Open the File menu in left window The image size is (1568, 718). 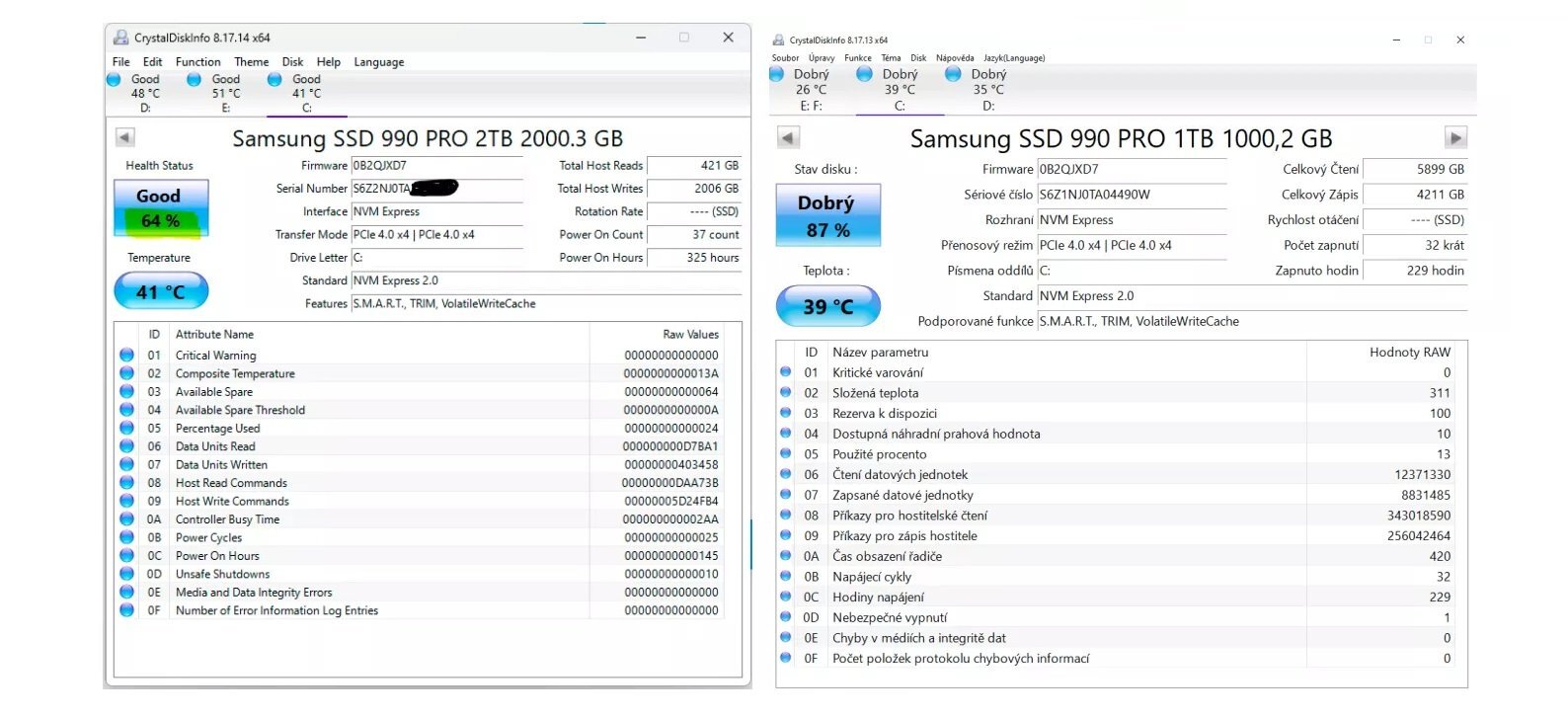pos(121,61)
